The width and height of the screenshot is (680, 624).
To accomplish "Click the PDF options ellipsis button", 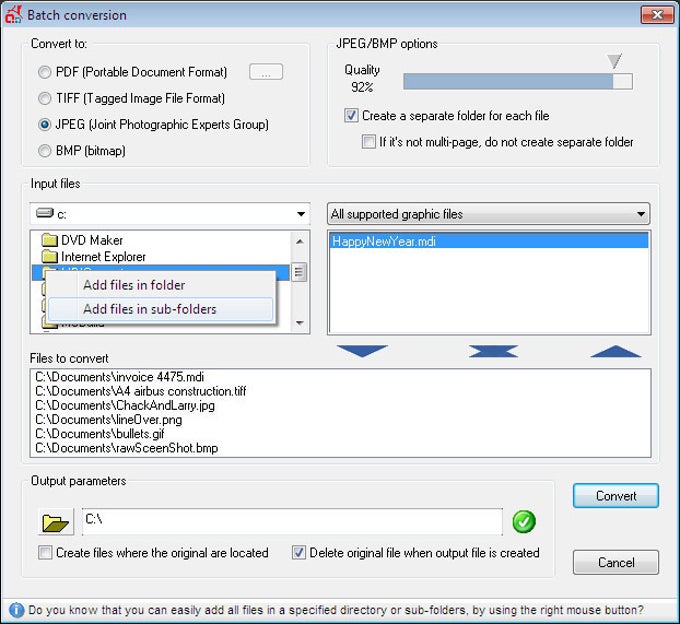I will point(266,72).
